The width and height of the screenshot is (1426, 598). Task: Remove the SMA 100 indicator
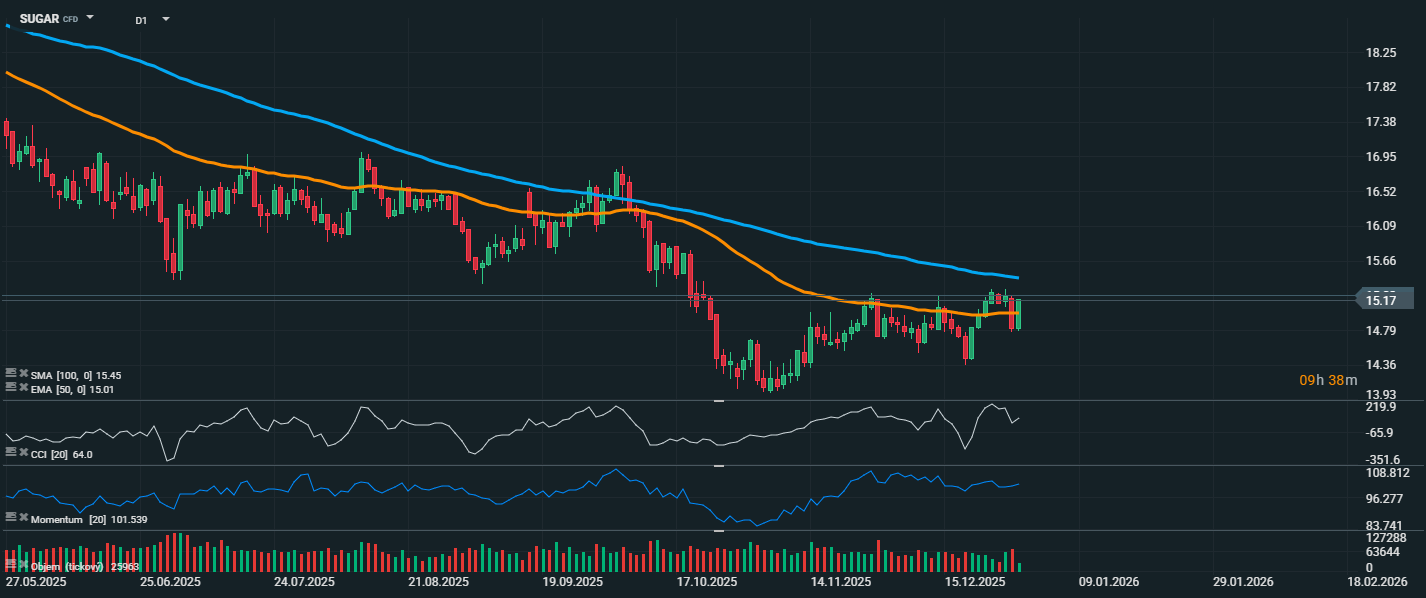(23, 374)
